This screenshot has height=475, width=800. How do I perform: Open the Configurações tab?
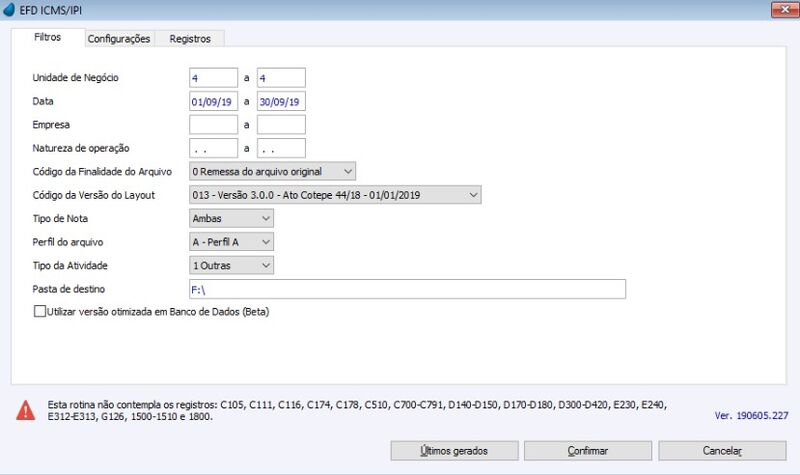click(119, 39)
